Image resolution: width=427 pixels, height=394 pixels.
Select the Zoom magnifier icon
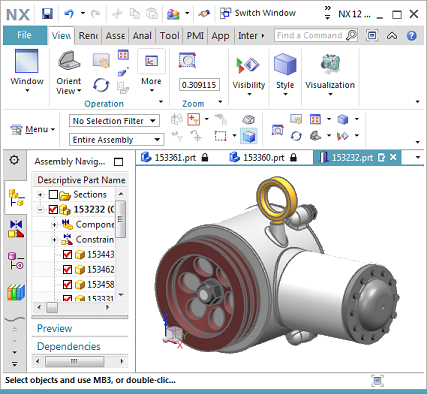coord(187,61)
